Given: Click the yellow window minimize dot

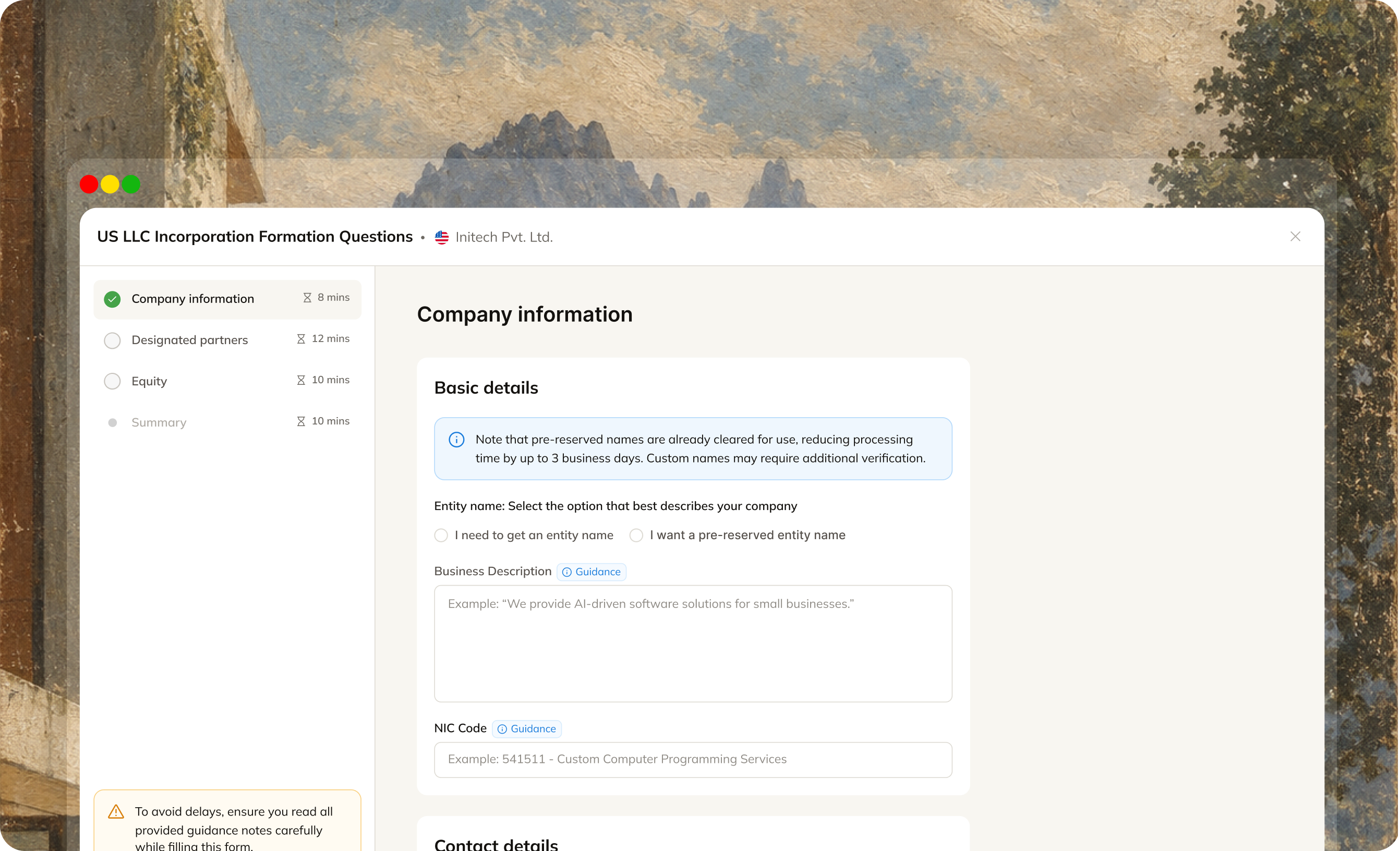Looking at the screenshot, I should click(x=110, y=184).
